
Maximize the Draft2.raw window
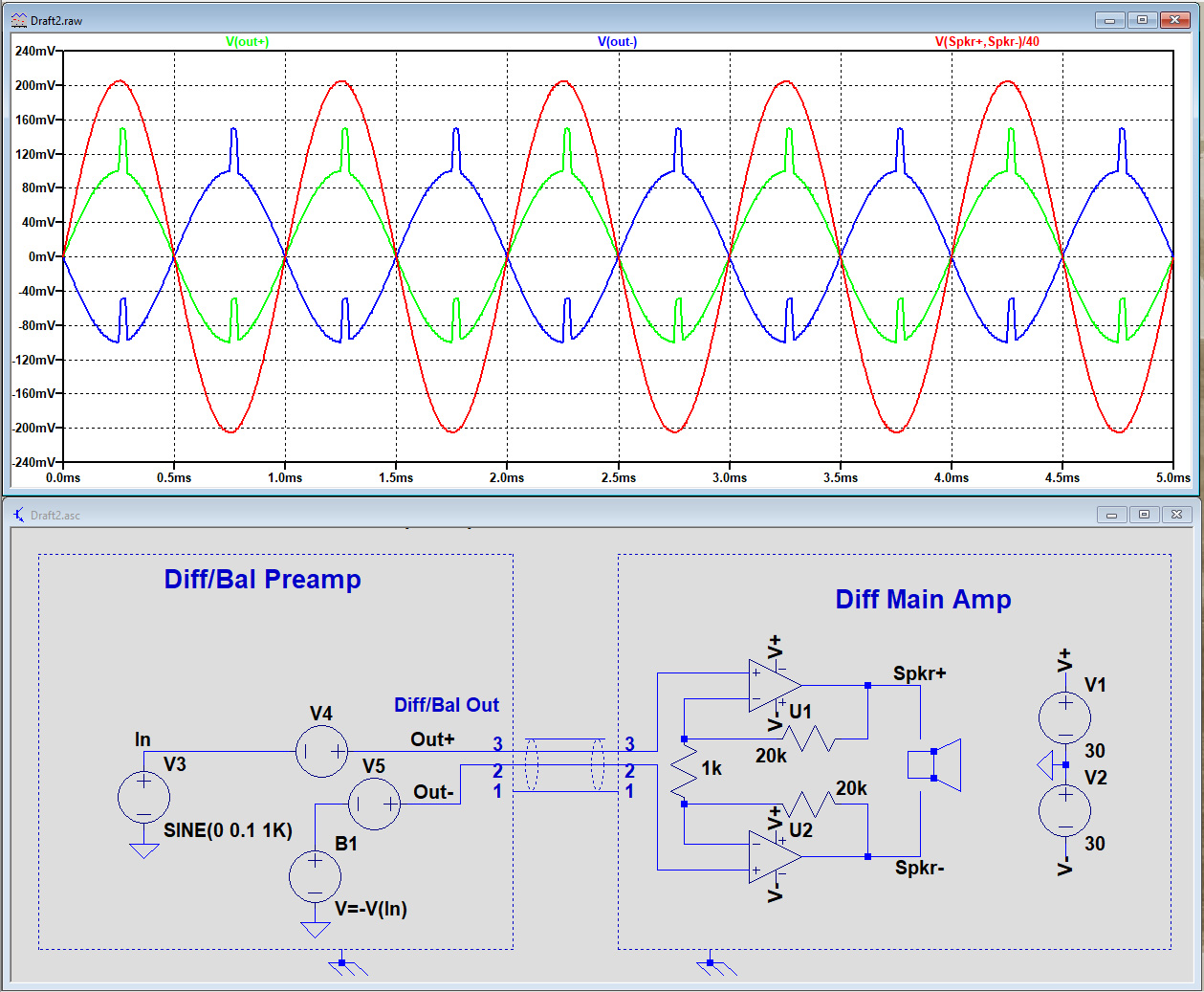[x=1142, y=20]
